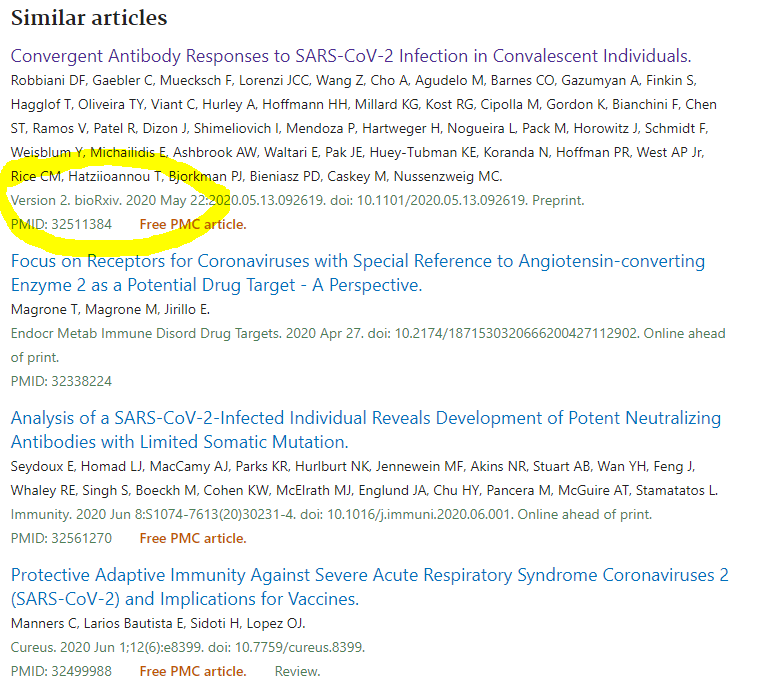Click 'of print.' line under Endocr citation
Screen dimensions: 761x691
[x=35, y=358]
